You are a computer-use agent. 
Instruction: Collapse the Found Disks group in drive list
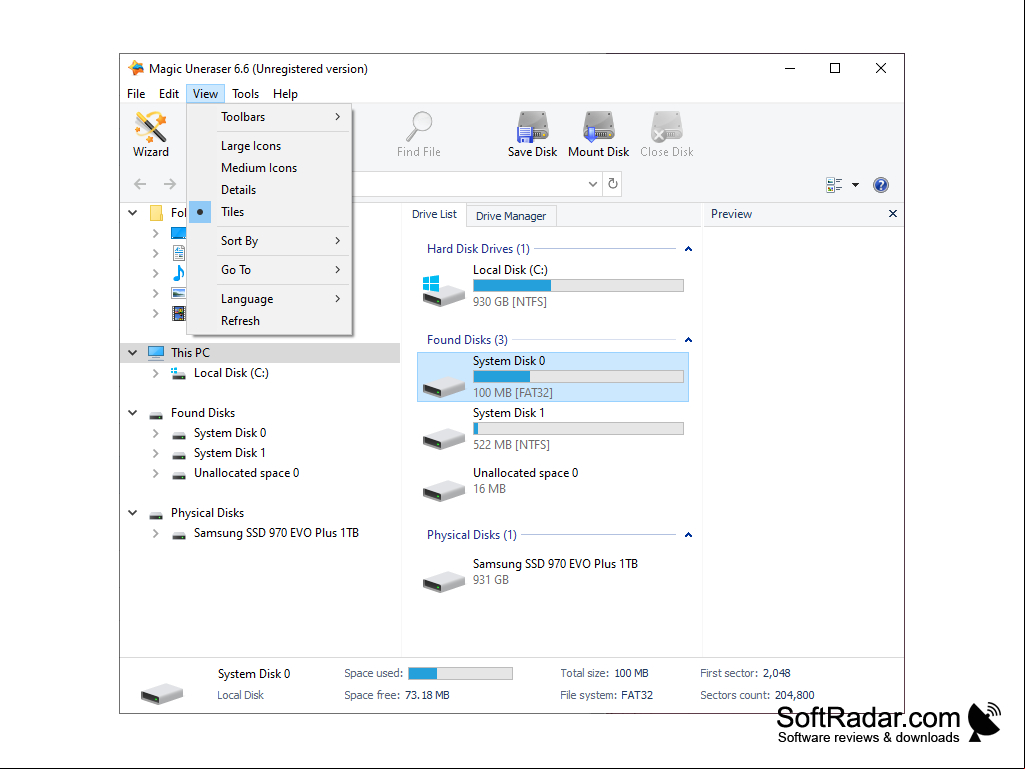pyautogui.click(x=688, y=340)
